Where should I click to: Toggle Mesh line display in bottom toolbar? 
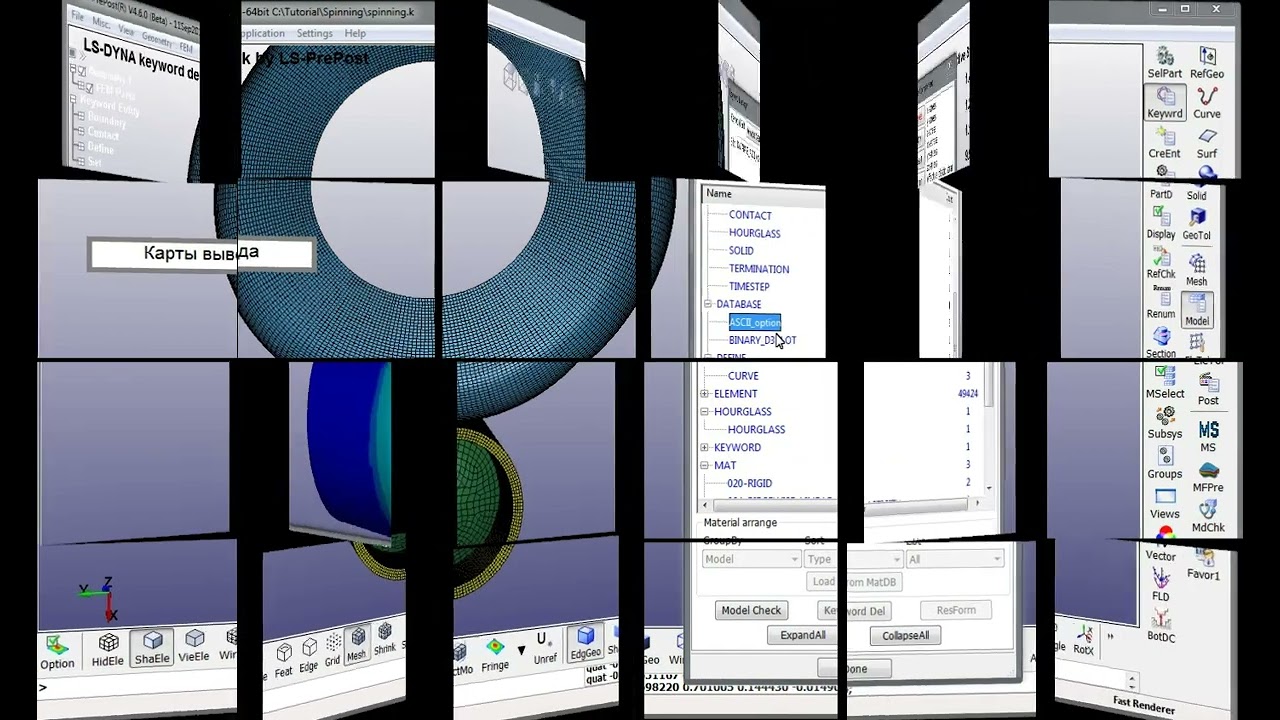356,645
